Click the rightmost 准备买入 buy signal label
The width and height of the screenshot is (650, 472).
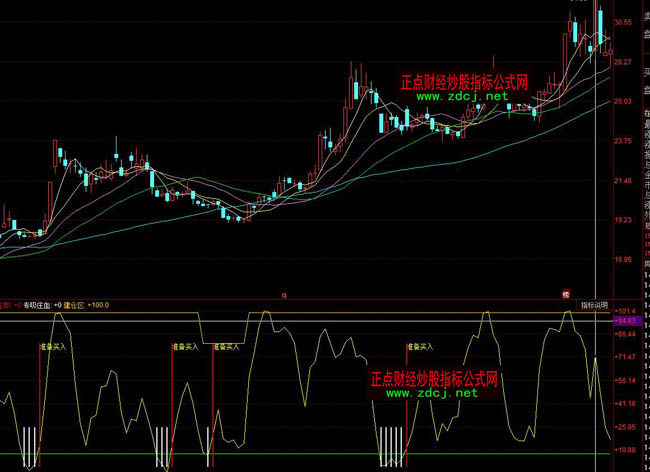[x=420, y=346]
